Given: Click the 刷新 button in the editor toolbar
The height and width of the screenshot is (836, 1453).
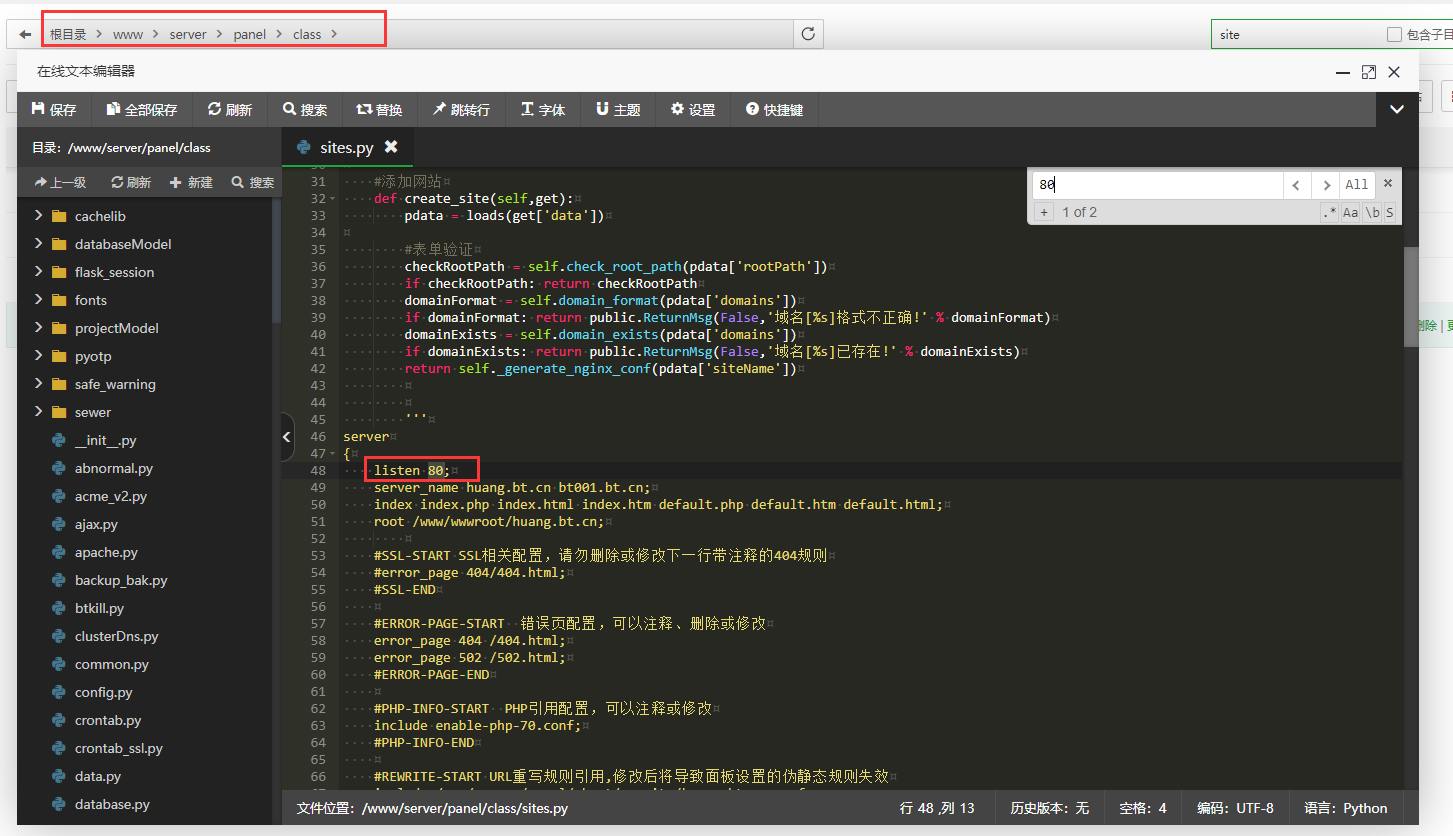Looking at the screenshot, I should coord(230,110).
